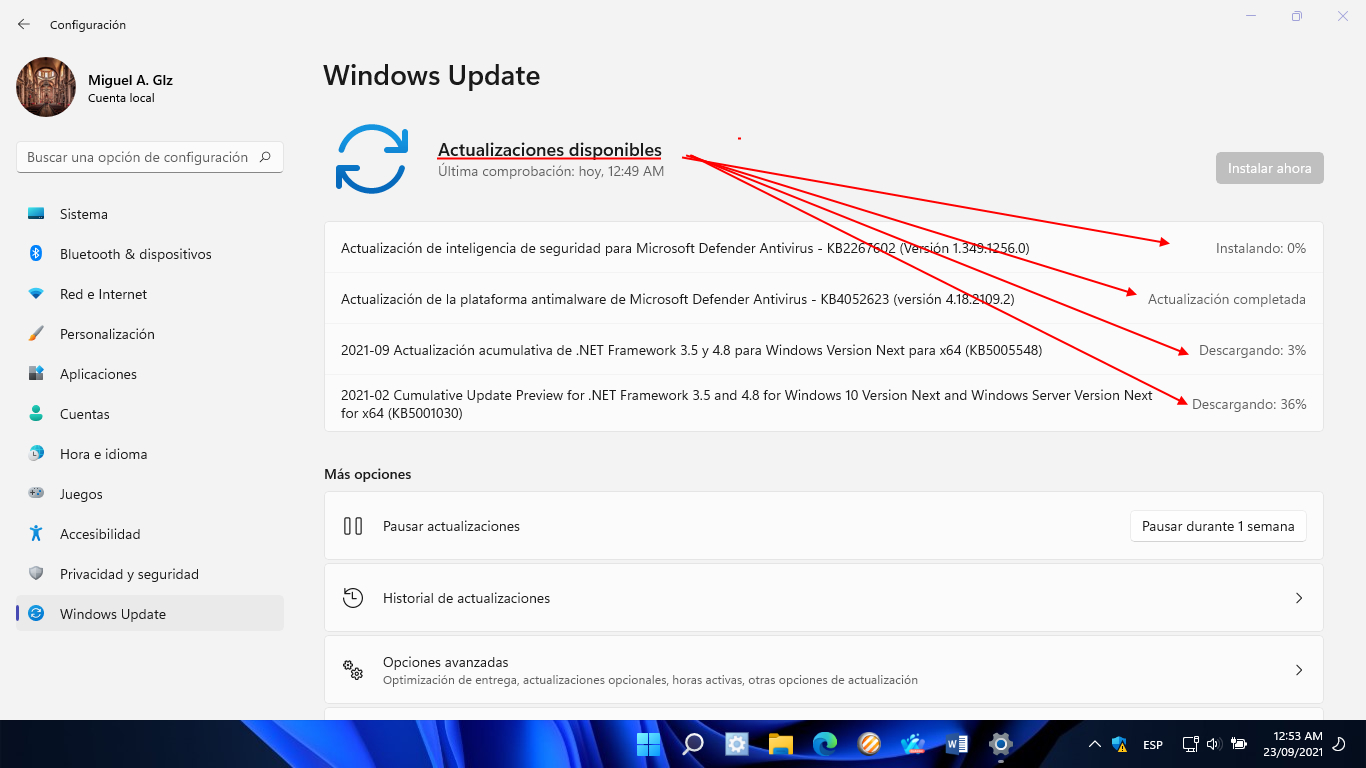Click the Última comprobación: hoy, 12:49 AM text

click(x=551, y=172)
